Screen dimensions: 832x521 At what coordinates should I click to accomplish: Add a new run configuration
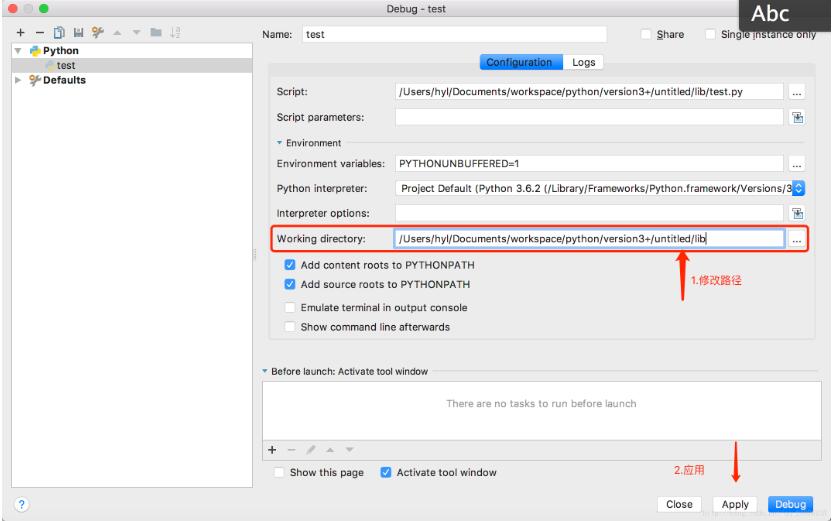click(x=20, y=34)
